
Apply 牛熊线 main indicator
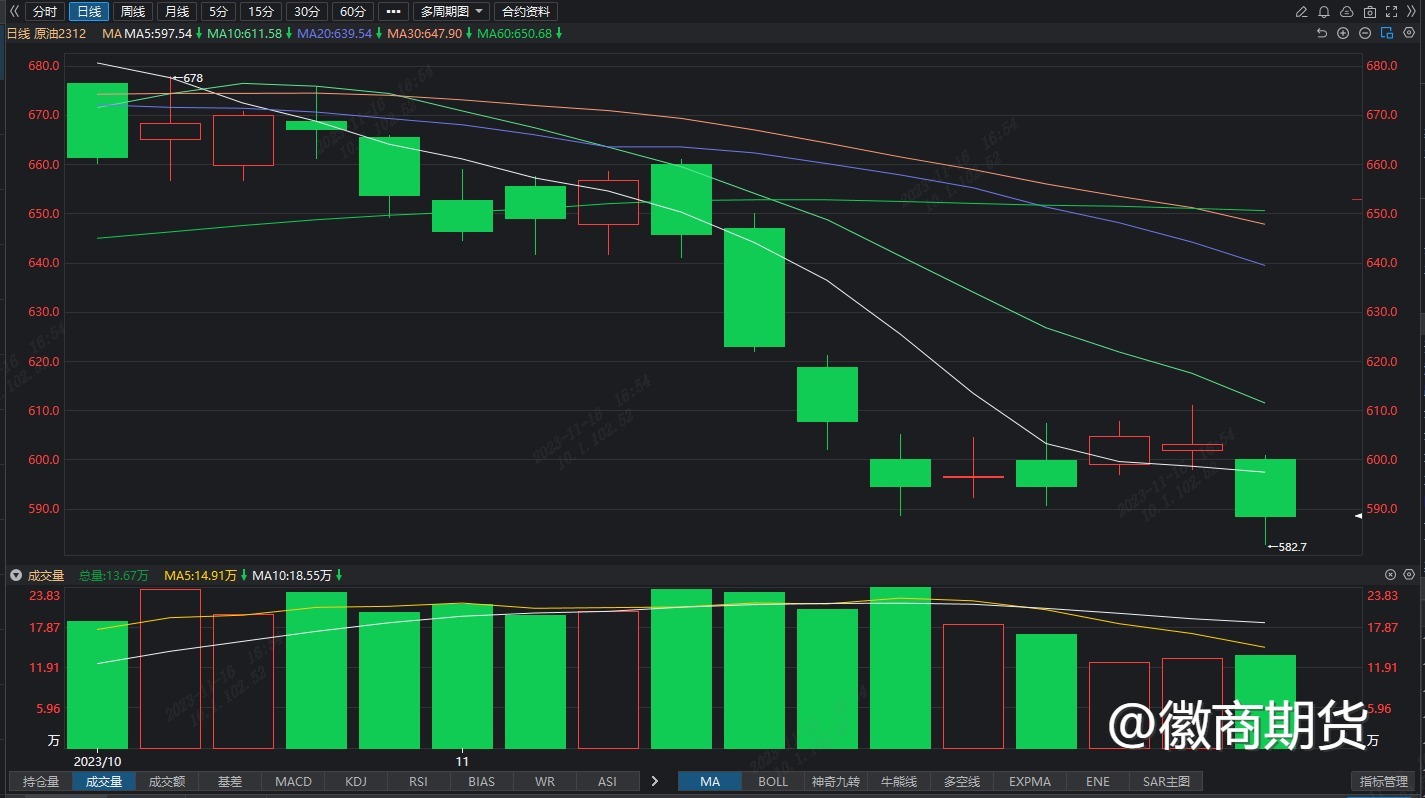[x=898, y=781]
